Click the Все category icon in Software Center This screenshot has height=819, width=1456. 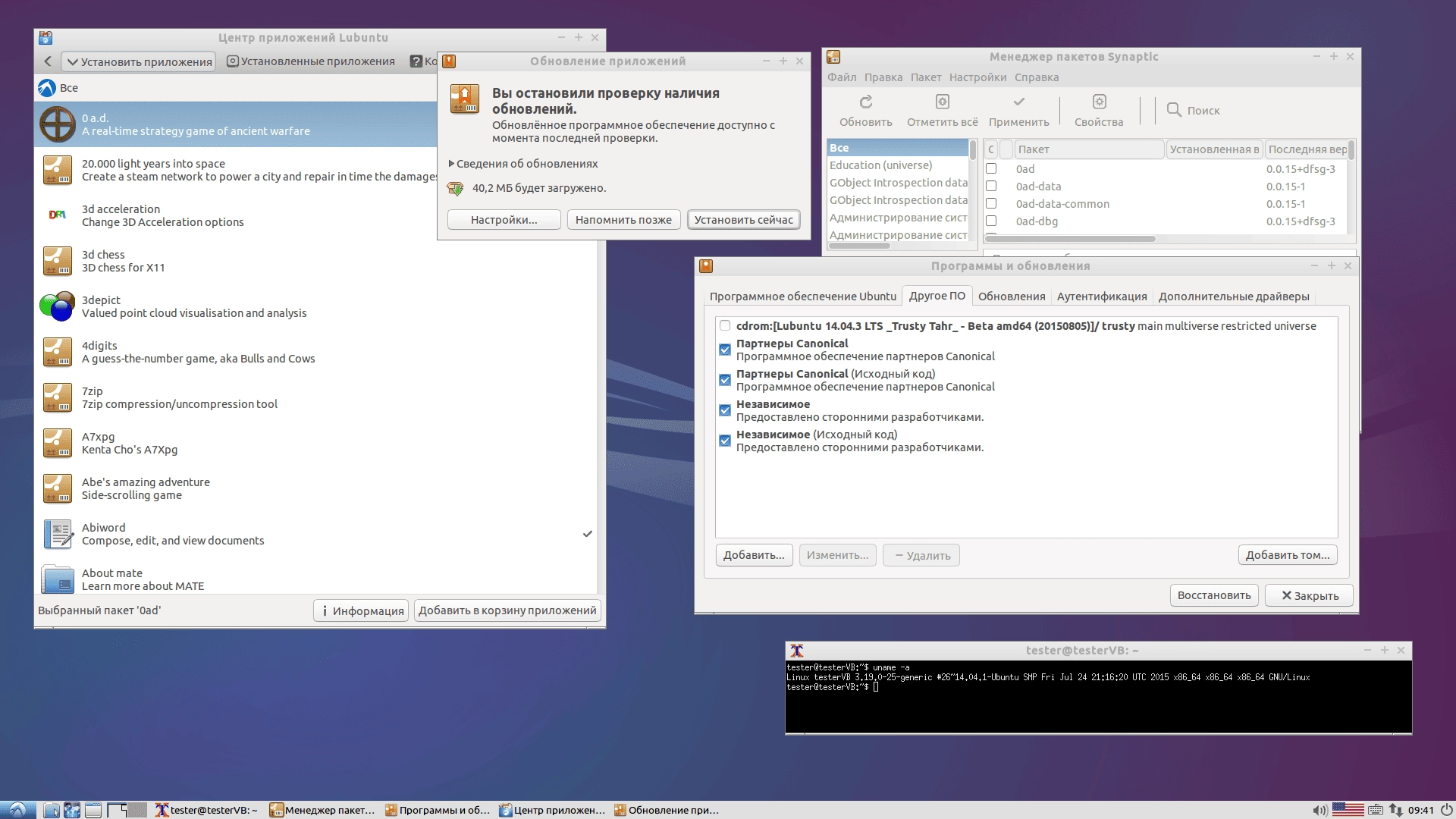[47, 88]
